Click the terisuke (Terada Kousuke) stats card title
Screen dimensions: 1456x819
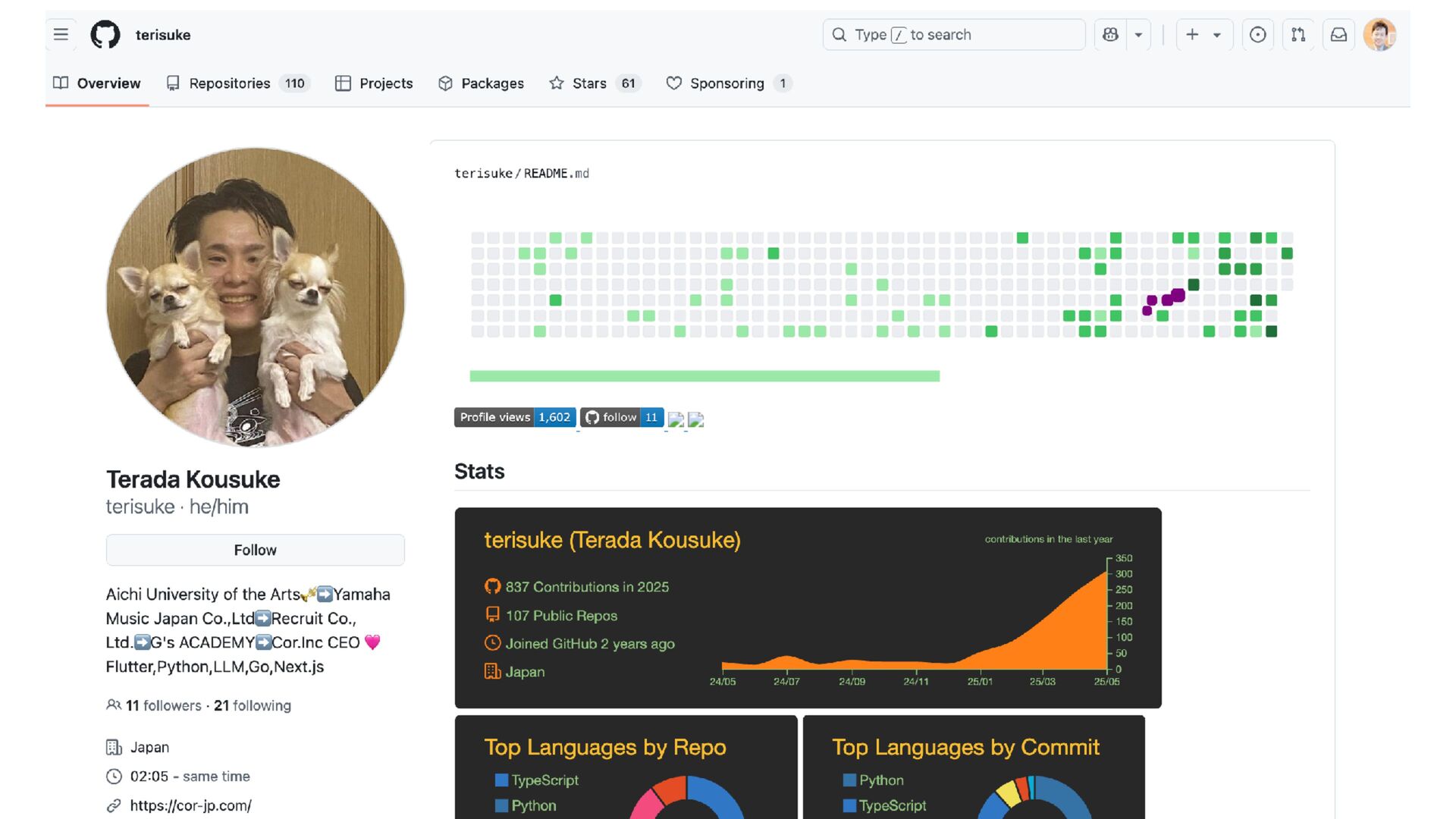click(612, 540)
